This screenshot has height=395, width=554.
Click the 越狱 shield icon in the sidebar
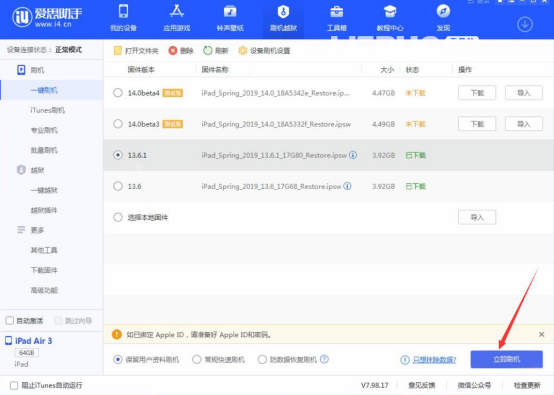coord(21,170)
